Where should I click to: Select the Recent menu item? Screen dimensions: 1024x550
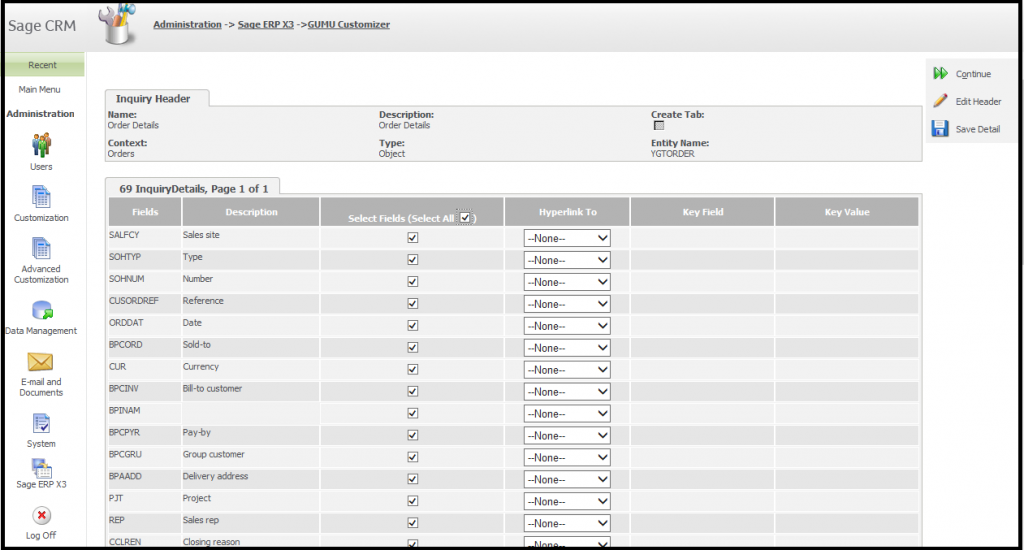pos(42,65)
